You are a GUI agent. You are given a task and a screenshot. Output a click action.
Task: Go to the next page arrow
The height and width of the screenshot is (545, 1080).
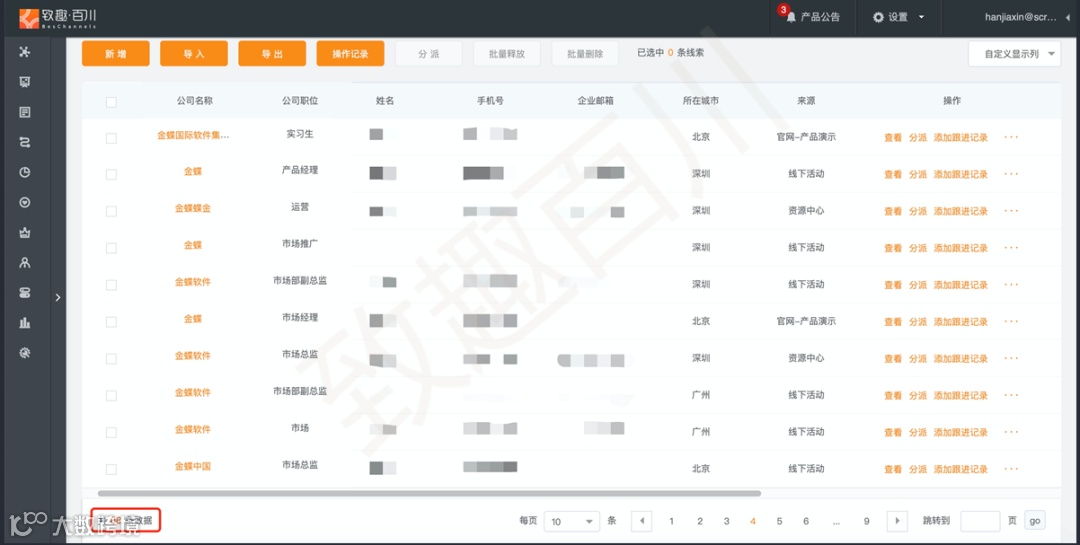click(897, 521)
